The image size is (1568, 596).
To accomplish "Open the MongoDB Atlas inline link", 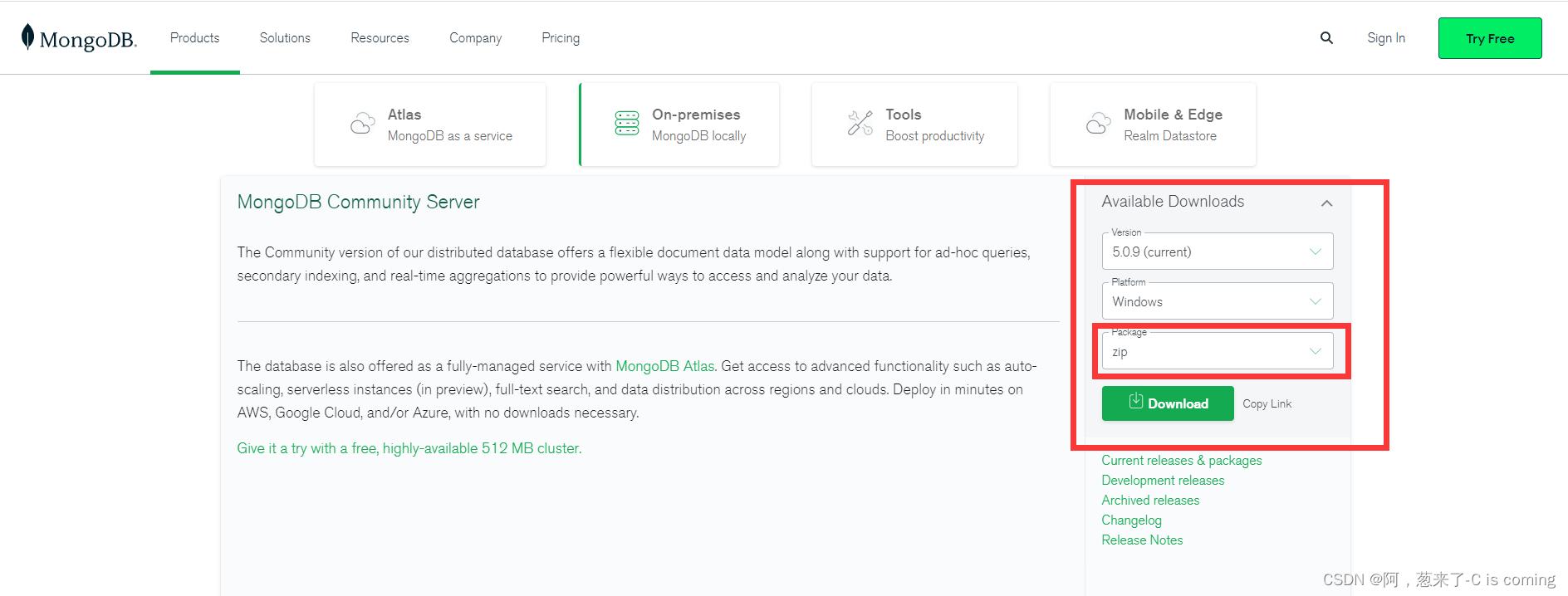I will [x=665, y=366].
